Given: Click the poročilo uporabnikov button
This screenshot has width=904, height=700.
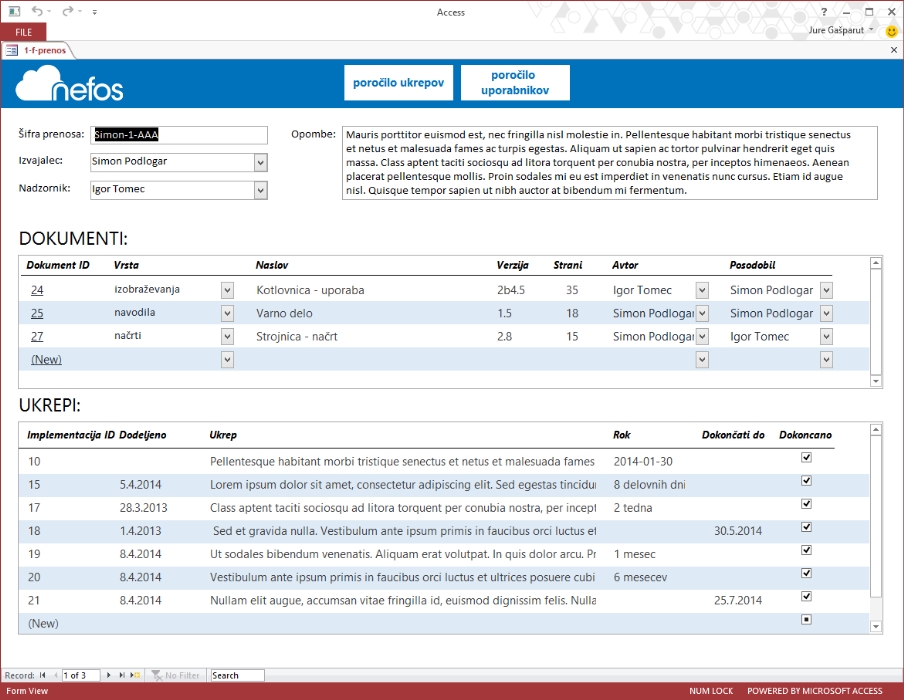Looking at the screenshot, I should [515, 82].
